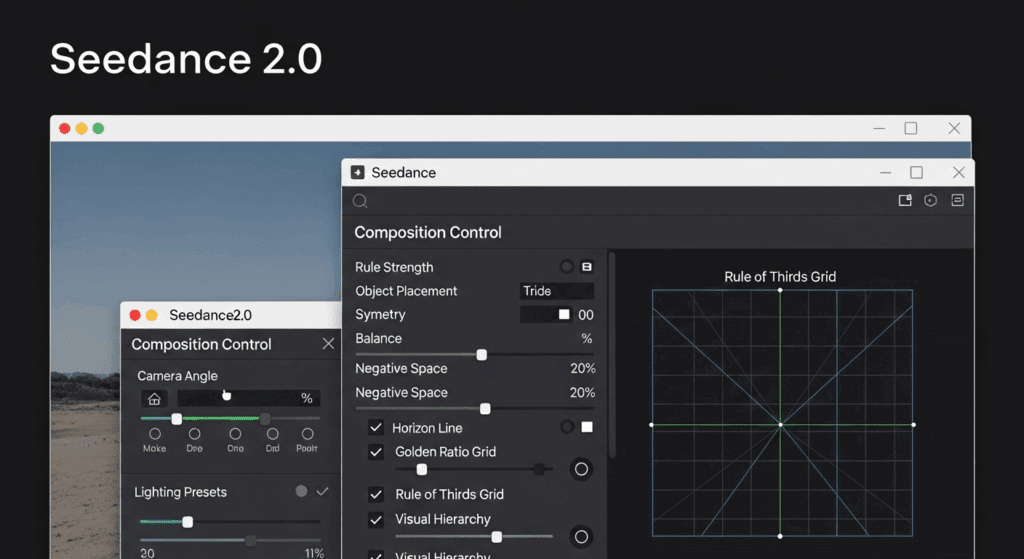
Task: Click the square icon beside Rule Strength
Action: [587, 267]
